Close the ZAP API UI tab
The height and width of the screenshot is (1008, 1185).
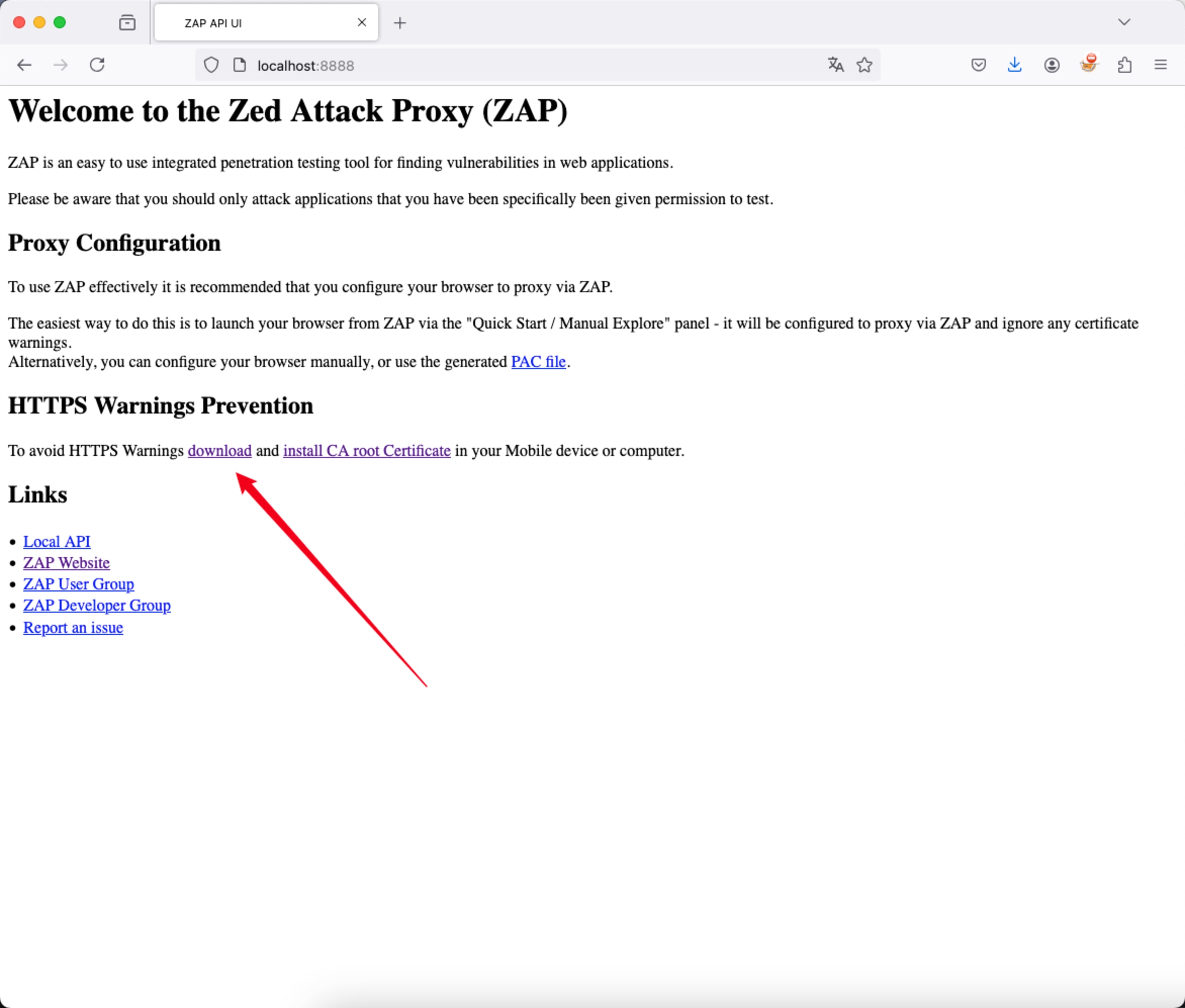tap(362, 23)
